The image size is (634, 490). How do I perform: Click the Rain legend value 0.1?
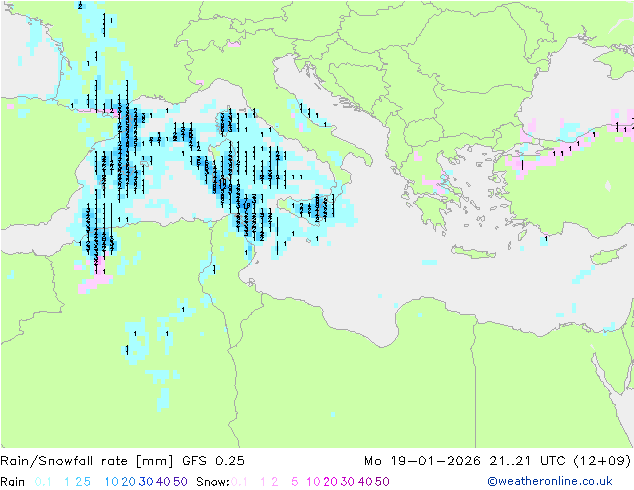(x=43, y=482)
